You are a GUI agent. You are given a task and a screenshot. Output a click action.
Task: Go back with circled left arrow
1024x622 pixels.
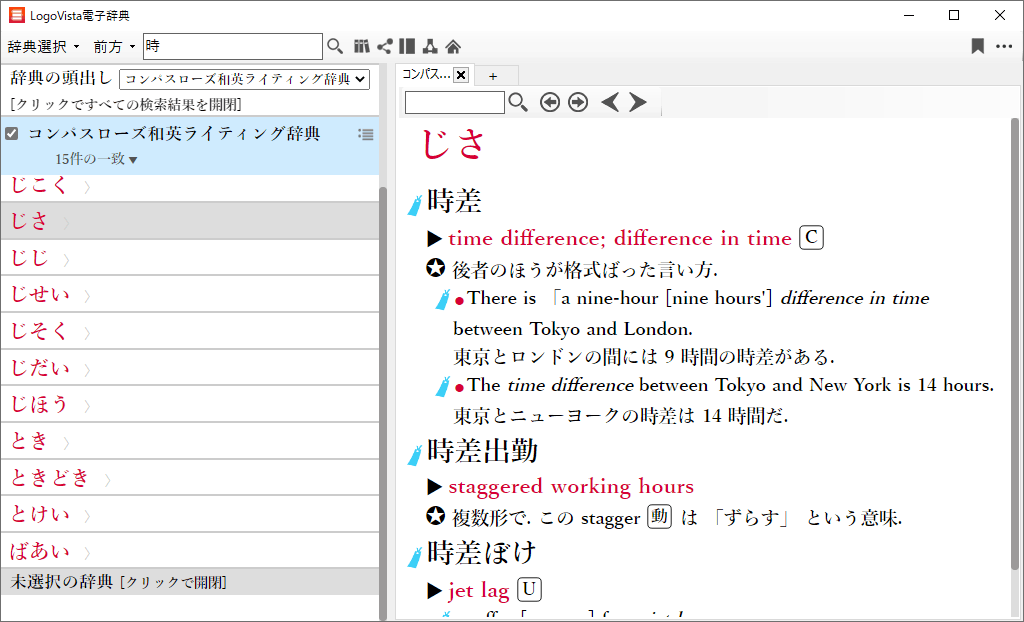(x=550, y=103)
